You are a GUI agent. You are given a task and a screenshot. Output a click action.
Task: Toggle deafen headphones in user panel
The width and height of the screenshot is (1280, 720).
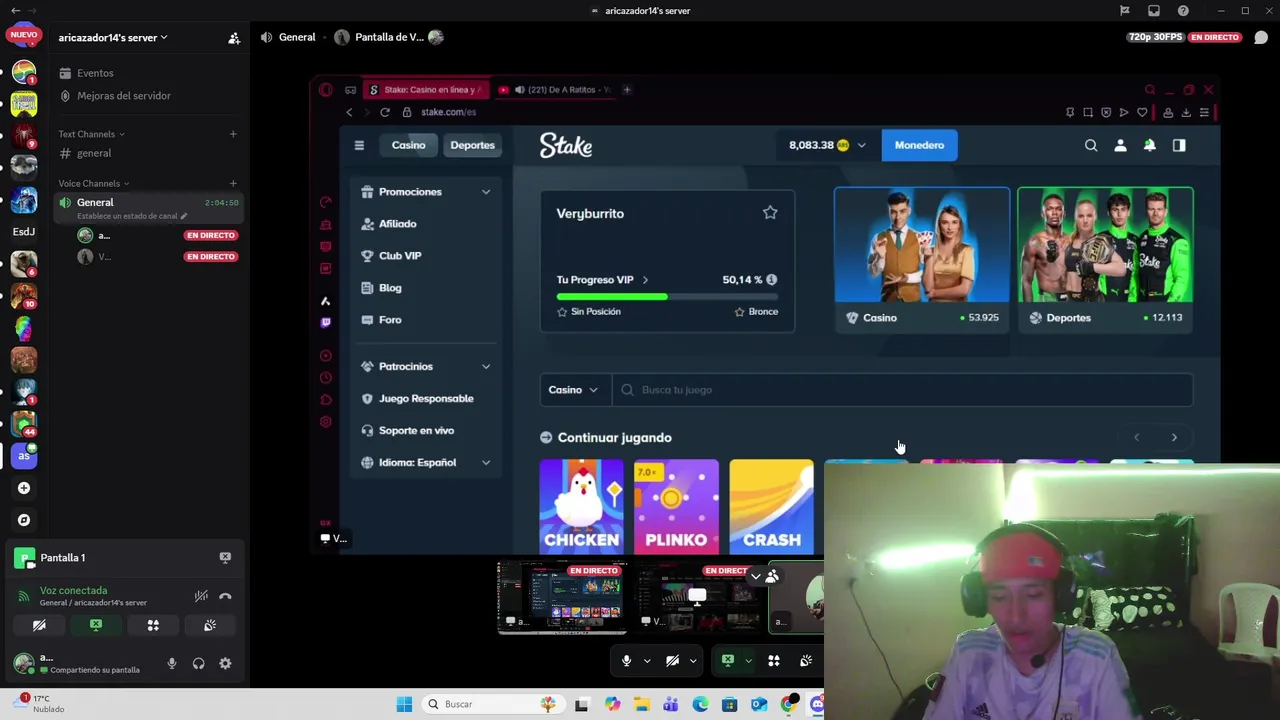coord(198,663)
